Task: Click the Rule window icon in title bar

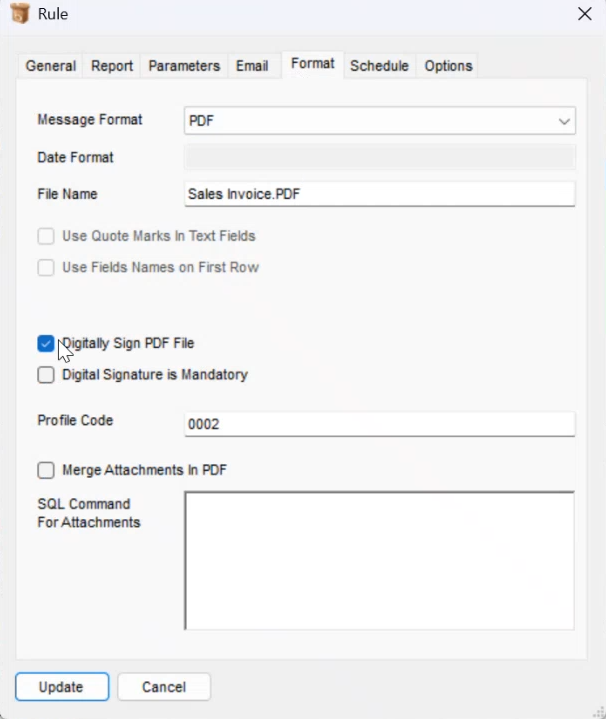Action: click(19, 14)
